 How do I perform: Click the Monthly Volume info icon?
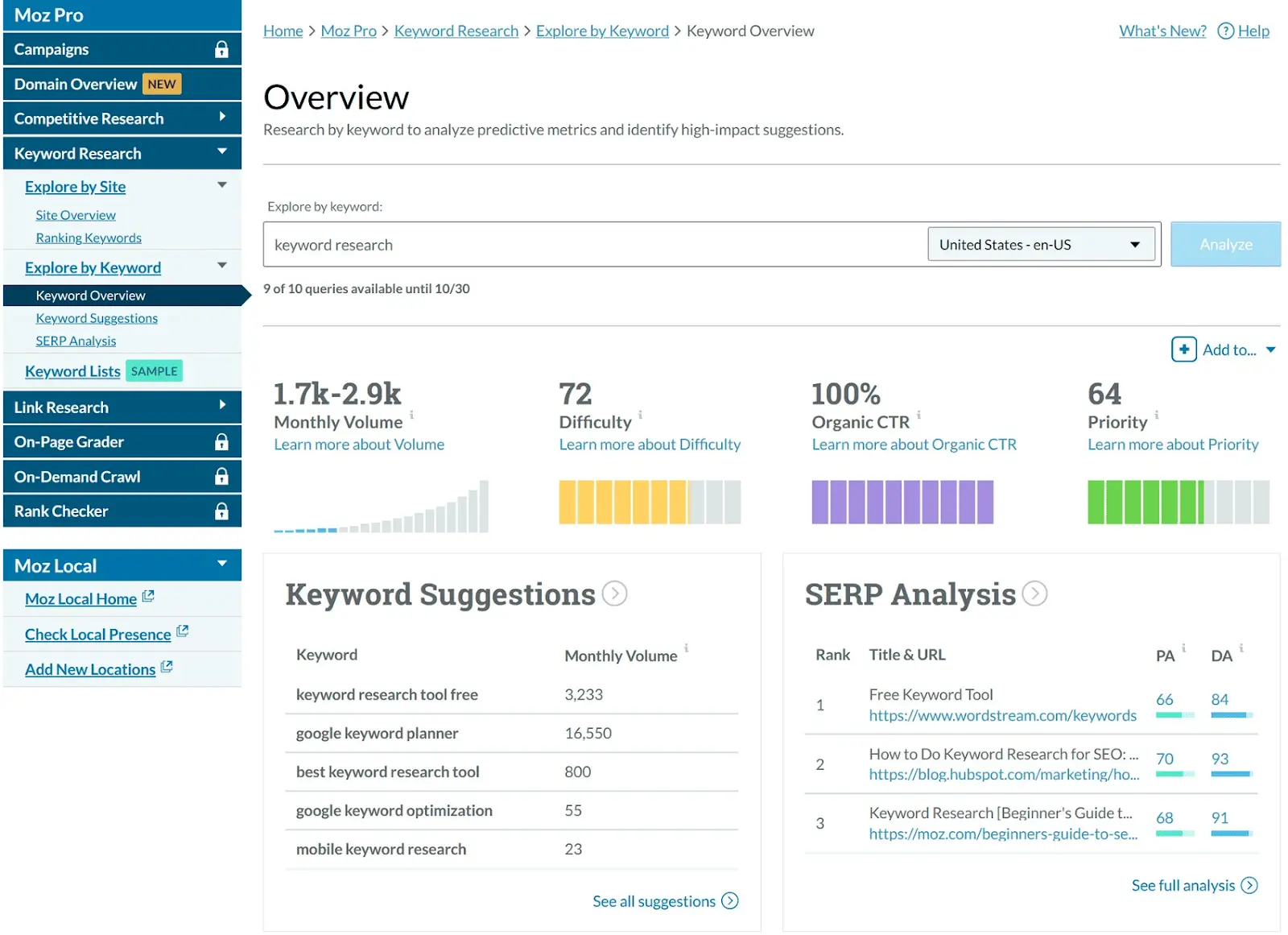[x=413, y=416]
